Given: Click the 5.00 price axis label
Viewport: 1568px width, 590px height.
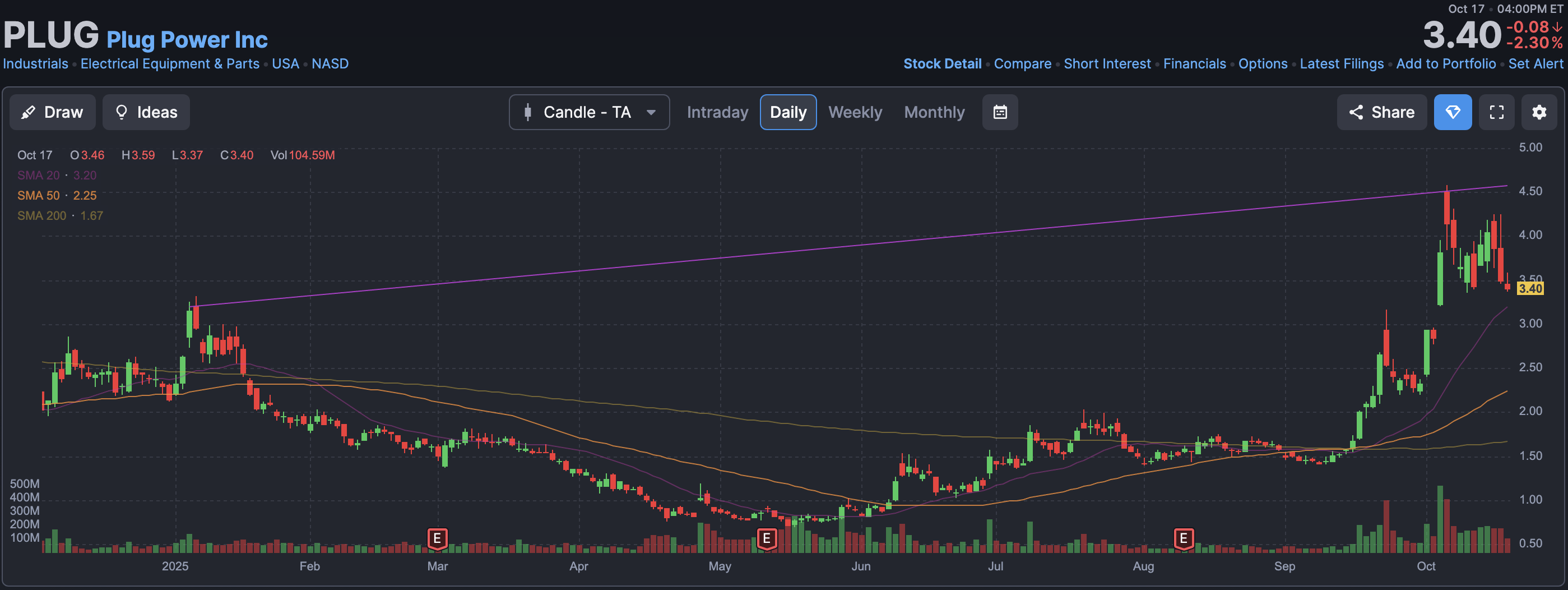Looking at the screenshot, I should coord(1530,147).
